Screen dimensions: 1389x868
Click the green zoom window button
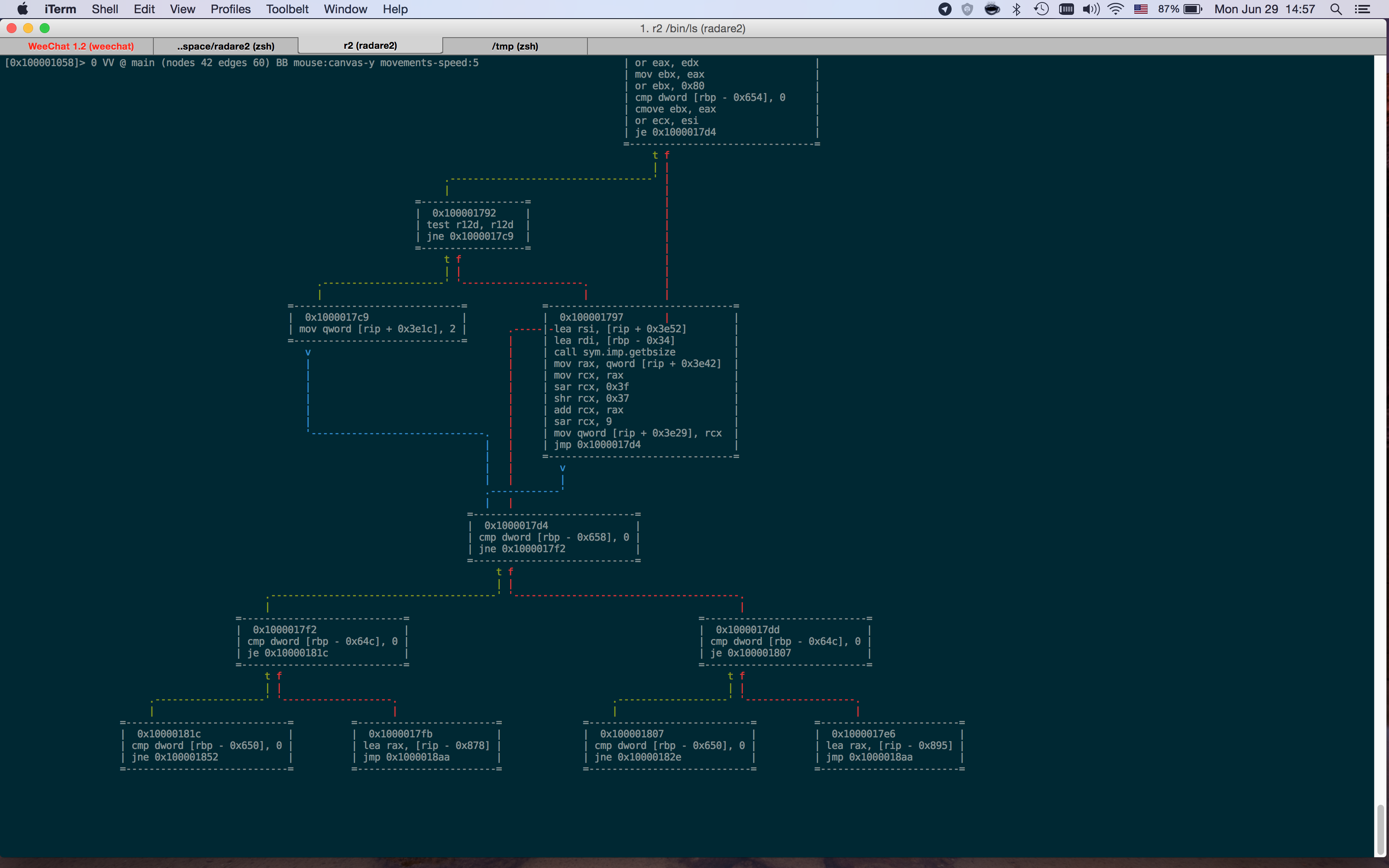pyautogui.click(x=45, y=28)
